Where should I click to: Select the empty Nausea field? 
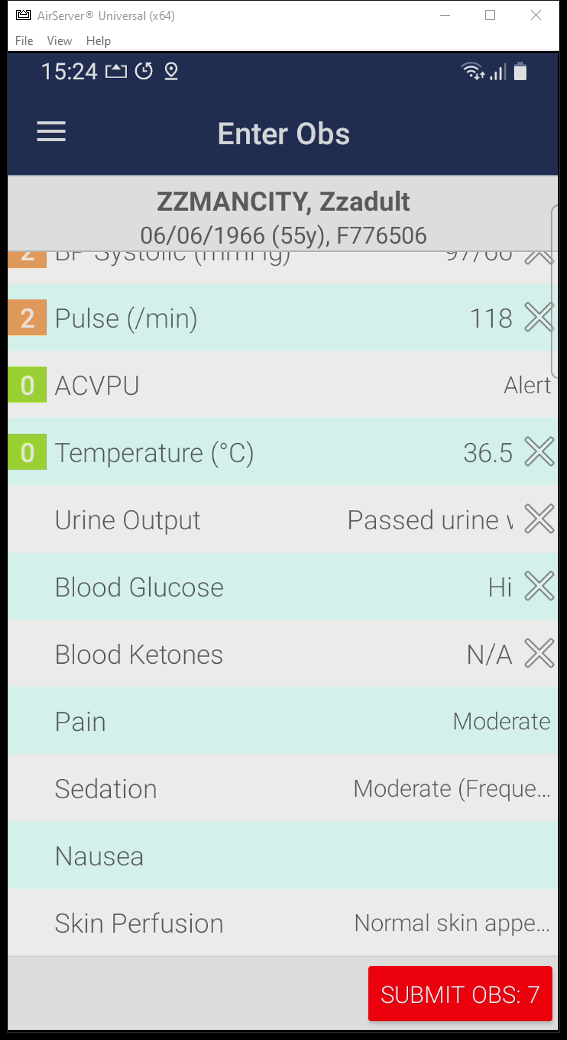point(283,856)
